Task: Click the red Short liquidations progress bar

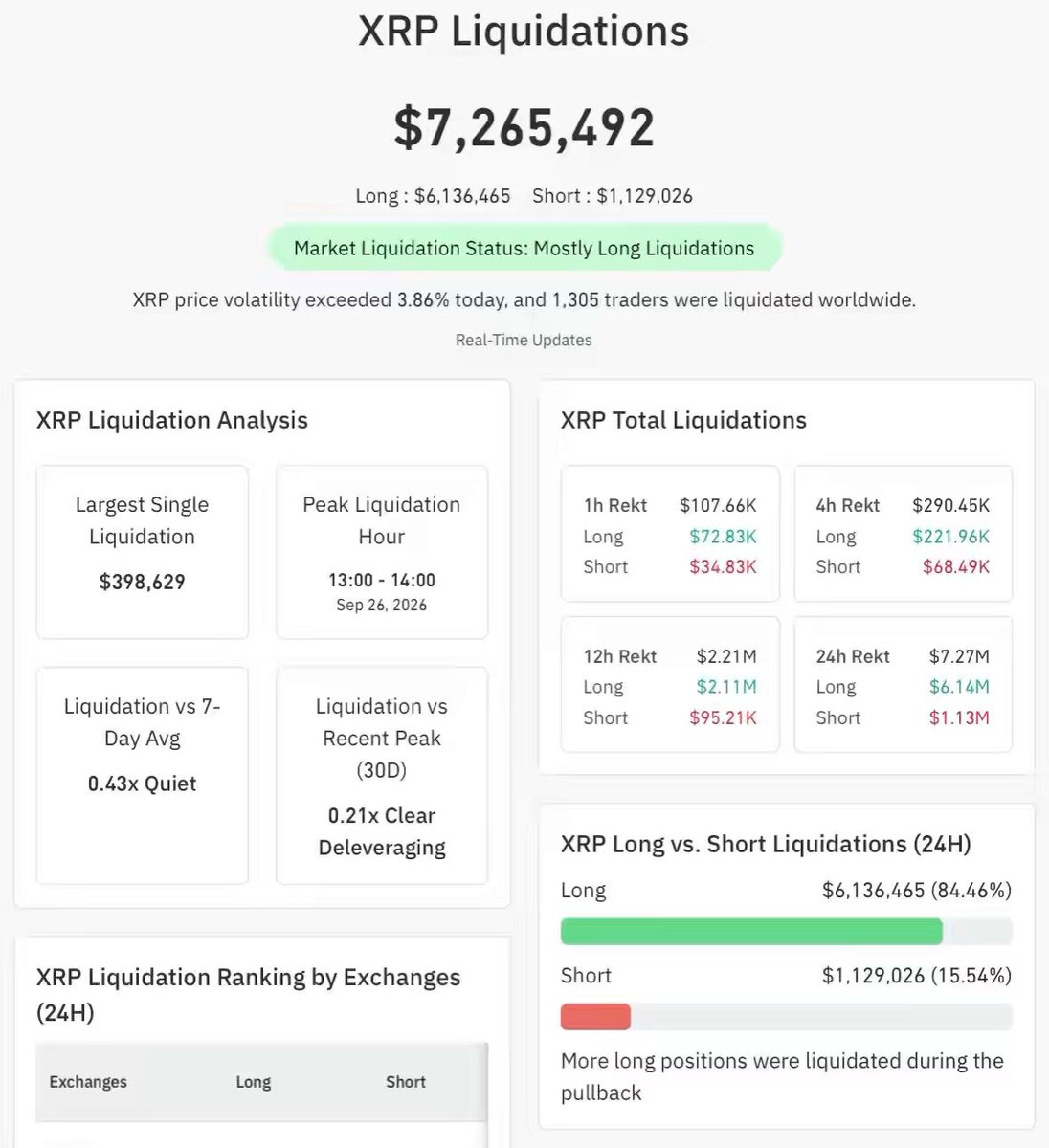Action: click(x=595, y=1016)
